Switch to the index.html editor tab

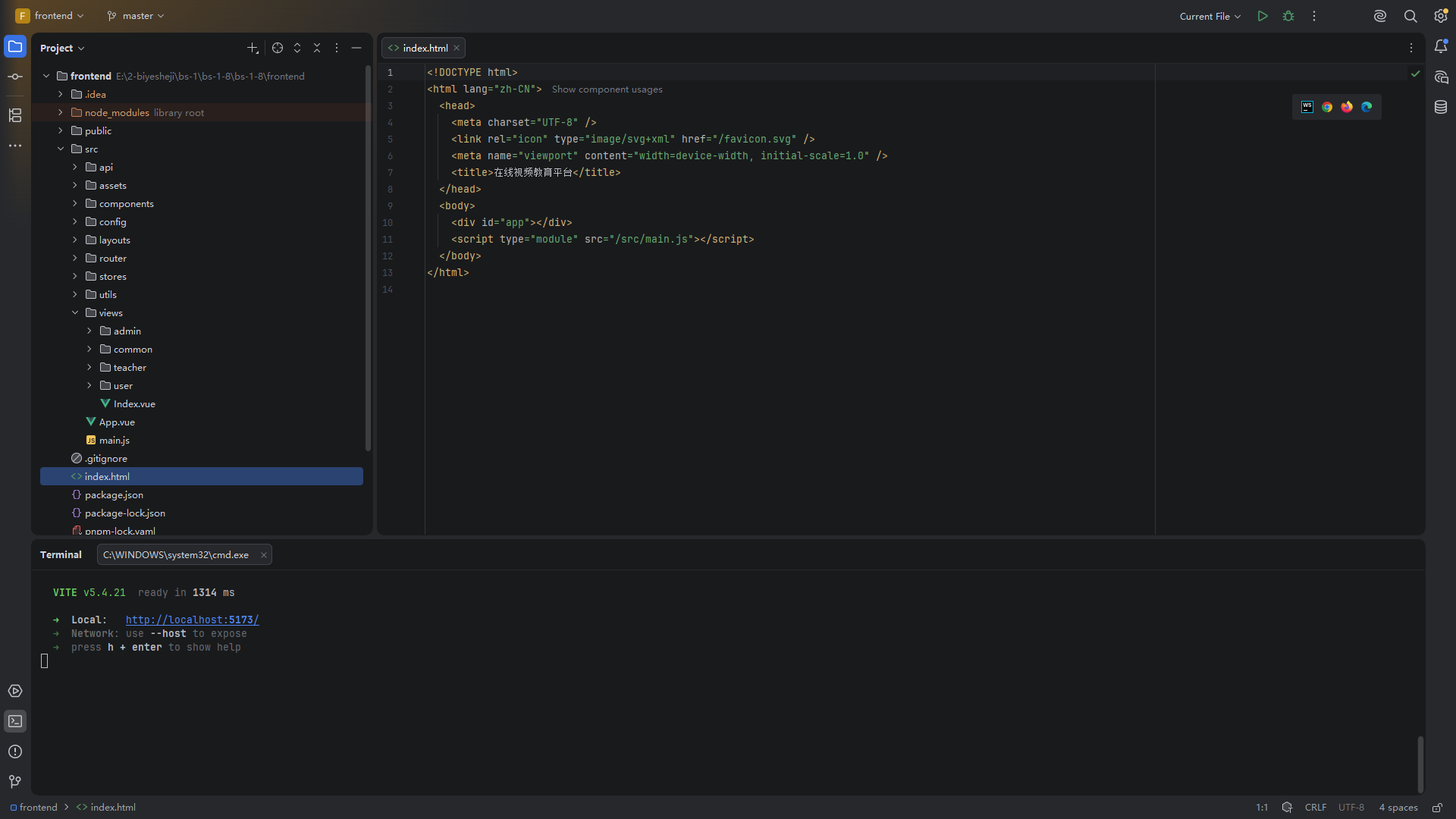coord(423,48)
